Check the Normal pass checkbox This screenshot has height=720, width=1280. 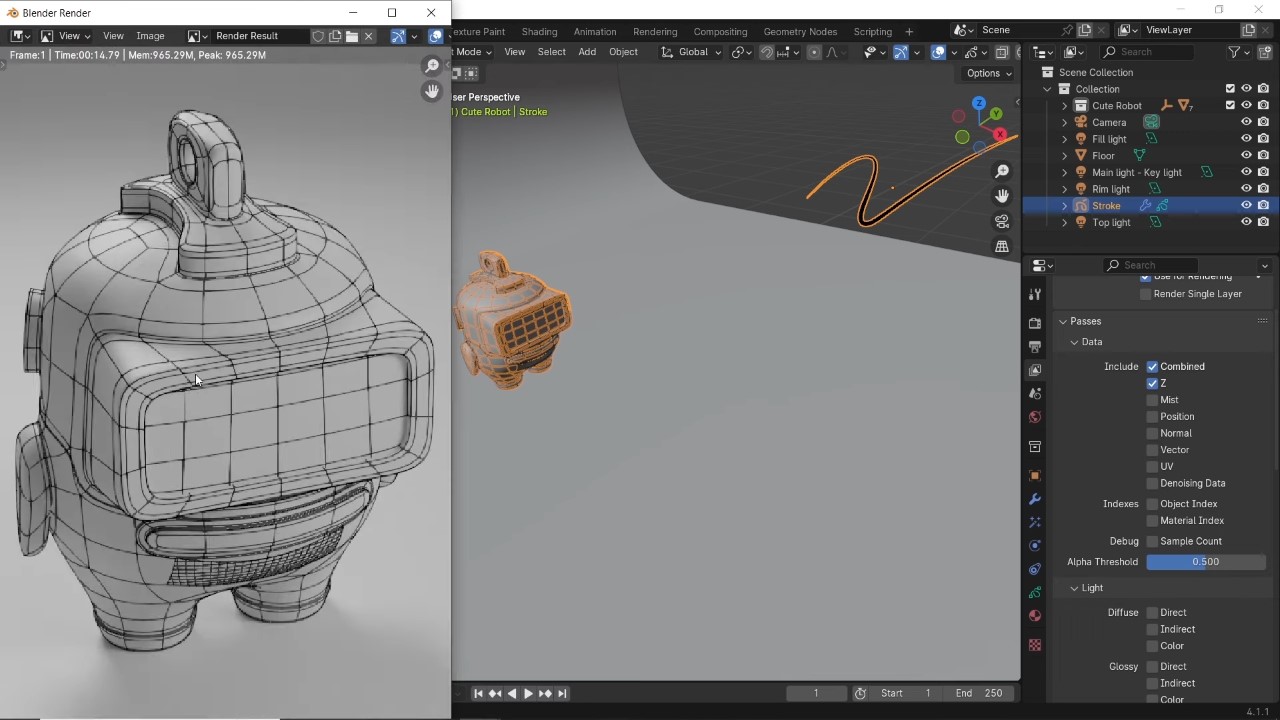1152,433
